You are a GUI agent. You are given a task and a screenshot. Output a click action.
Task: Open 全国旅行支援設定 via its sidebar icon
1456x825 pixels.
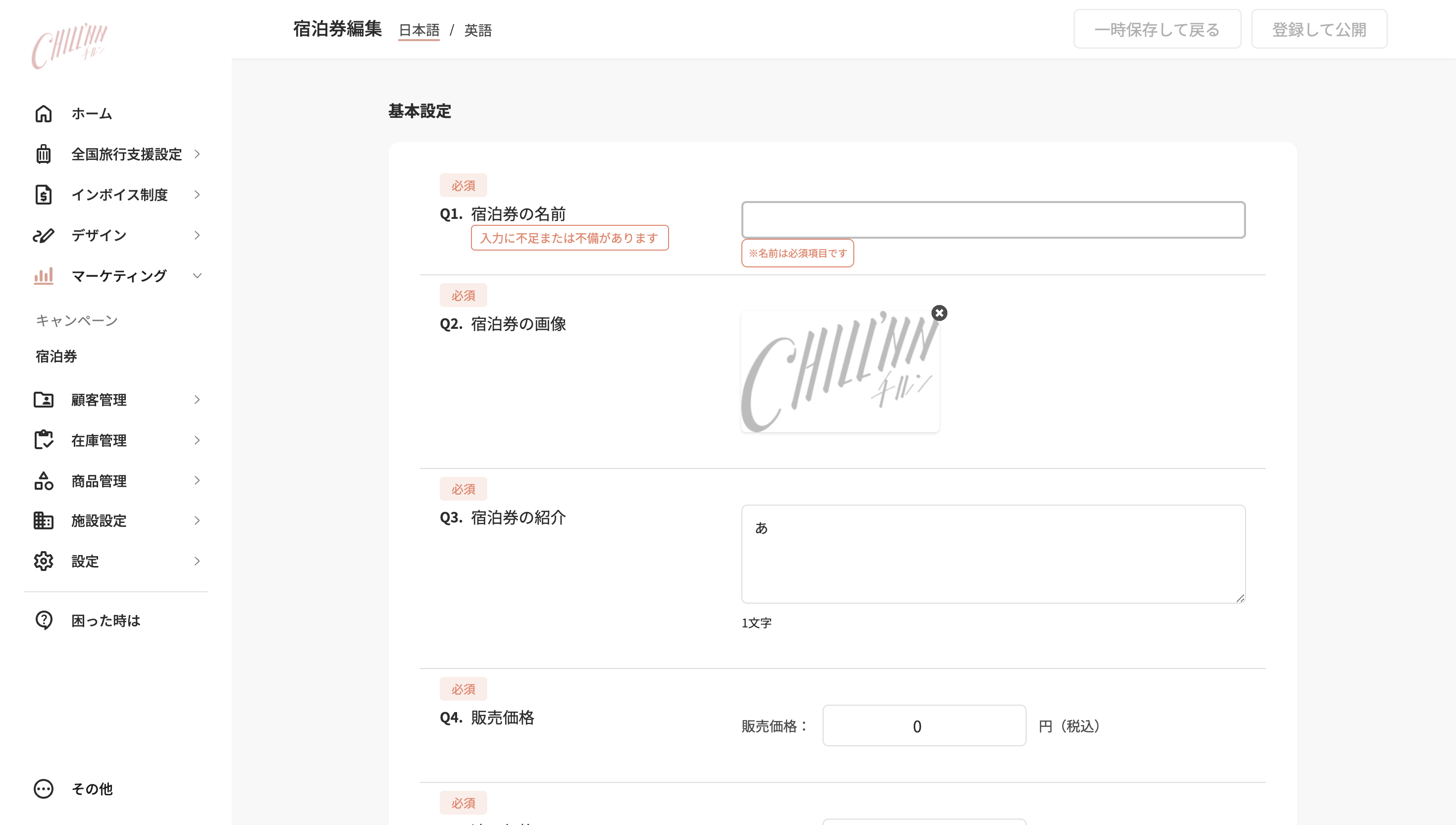point(44,154)
